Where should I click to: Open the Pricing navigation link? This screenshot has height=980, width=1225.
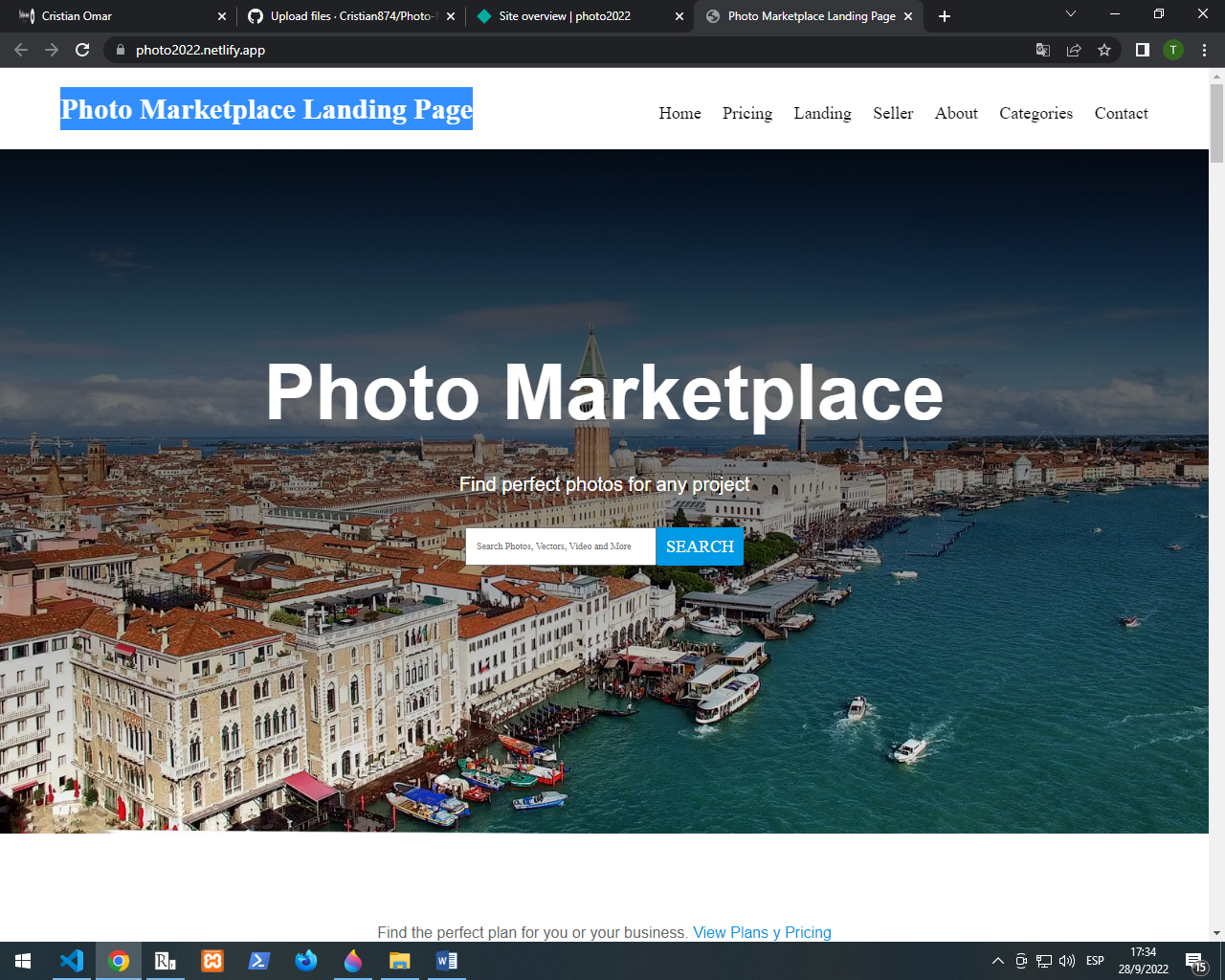746,113
